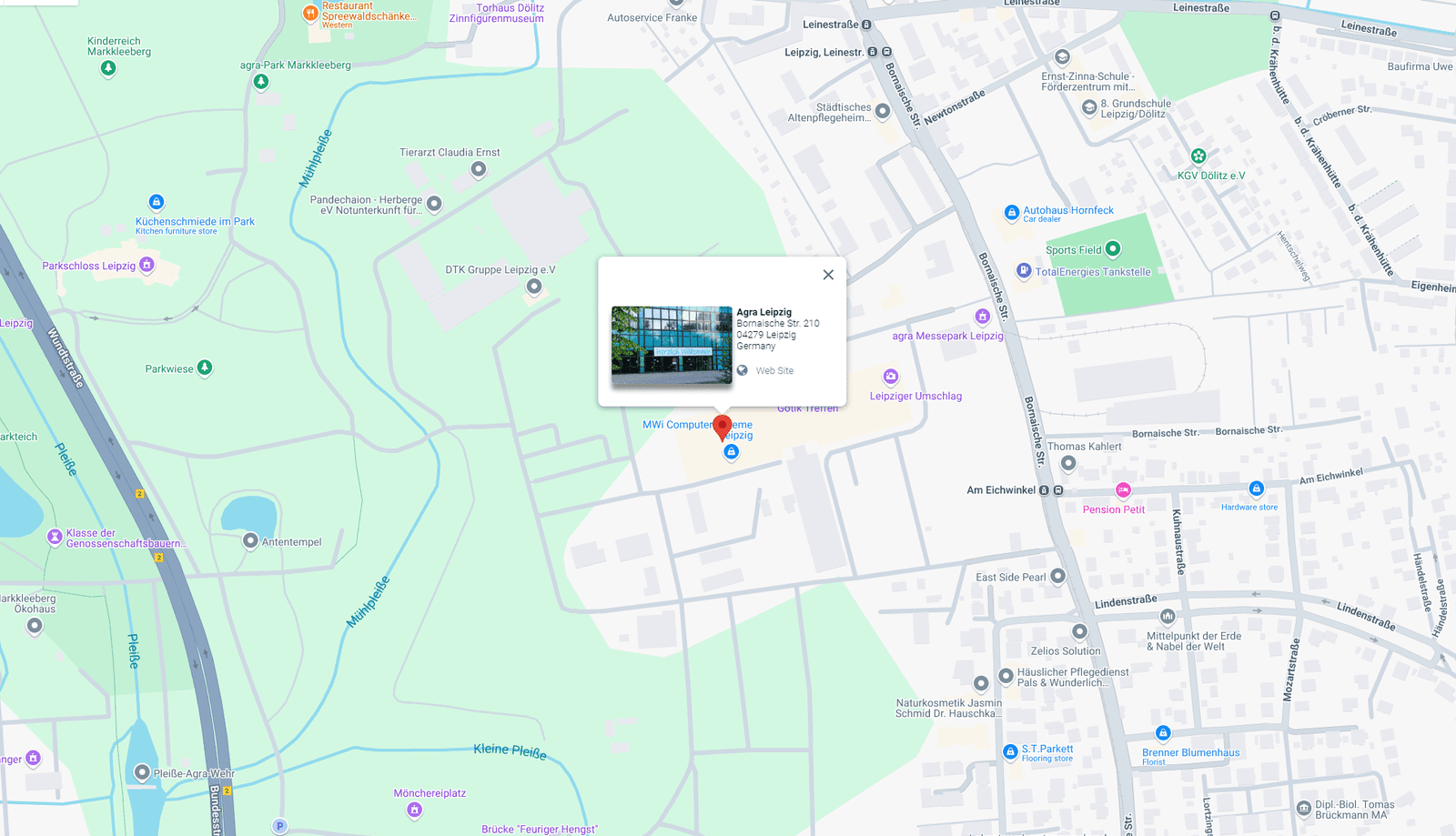Select the Restaurant Spreewaldschänke food icon
The height and width of the screenshot is (836, 1456).
click(310, 12)
